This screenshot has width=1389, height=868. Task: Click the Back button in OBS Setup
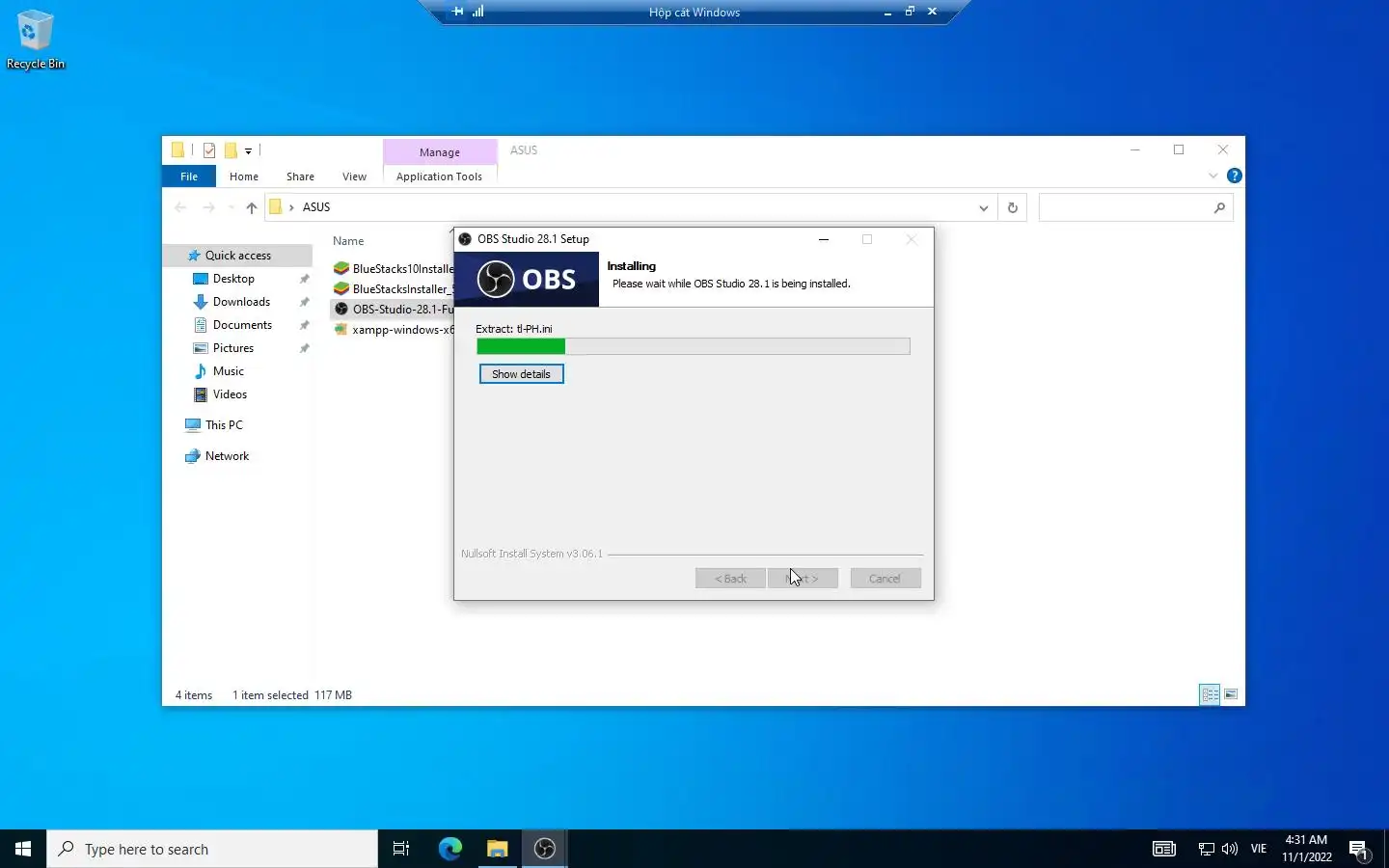[730, 579]
